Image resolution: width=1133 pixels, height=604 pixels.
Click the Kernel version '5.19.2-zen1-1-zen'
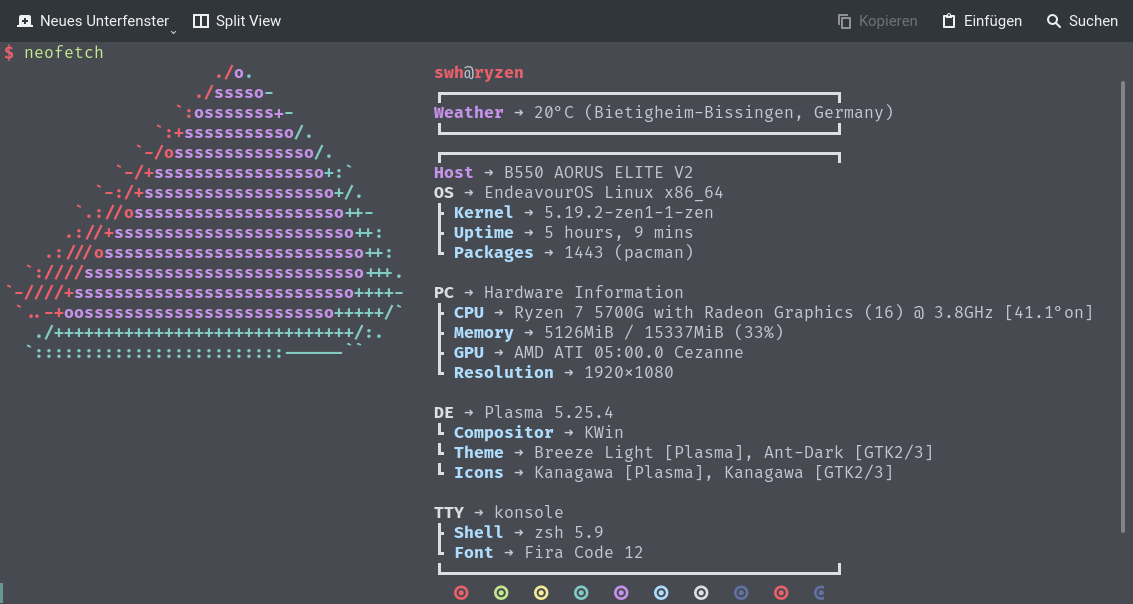coord(629,212)
